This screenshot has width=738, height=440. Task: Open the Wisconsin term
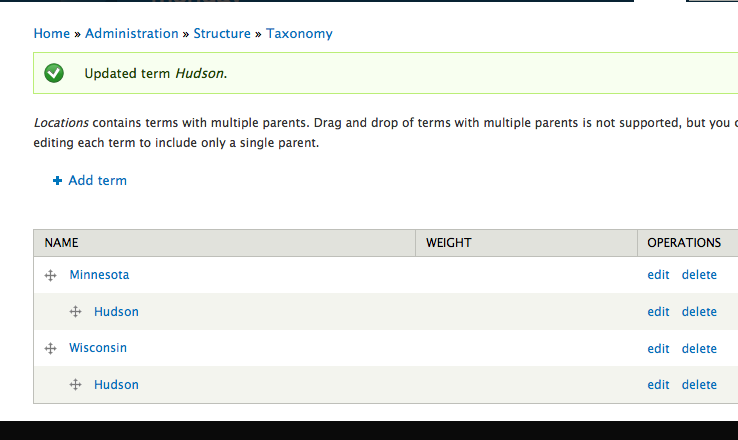(98, 348)
